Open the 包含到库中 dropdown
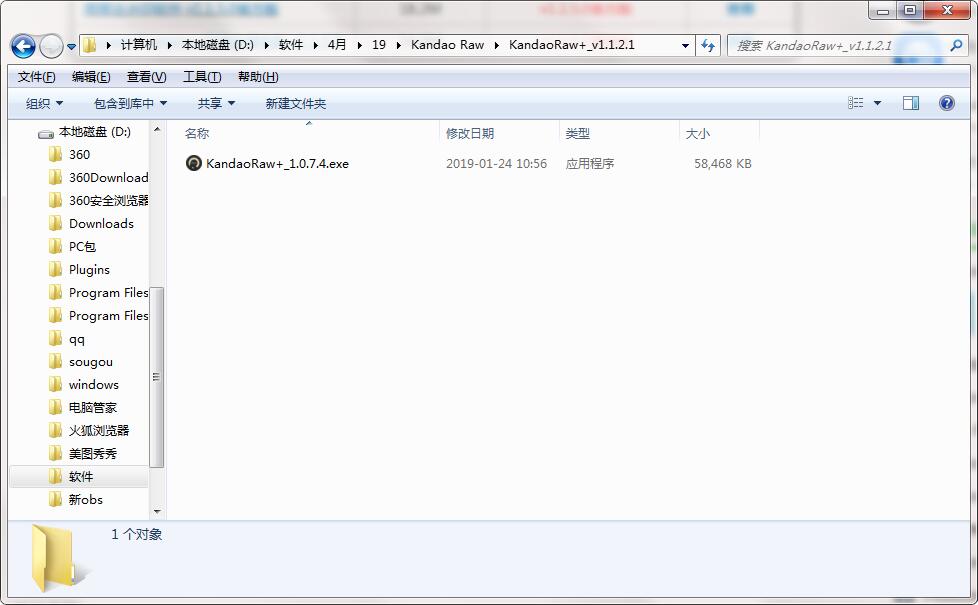This screenshot has height=605, width=978. 130,104
